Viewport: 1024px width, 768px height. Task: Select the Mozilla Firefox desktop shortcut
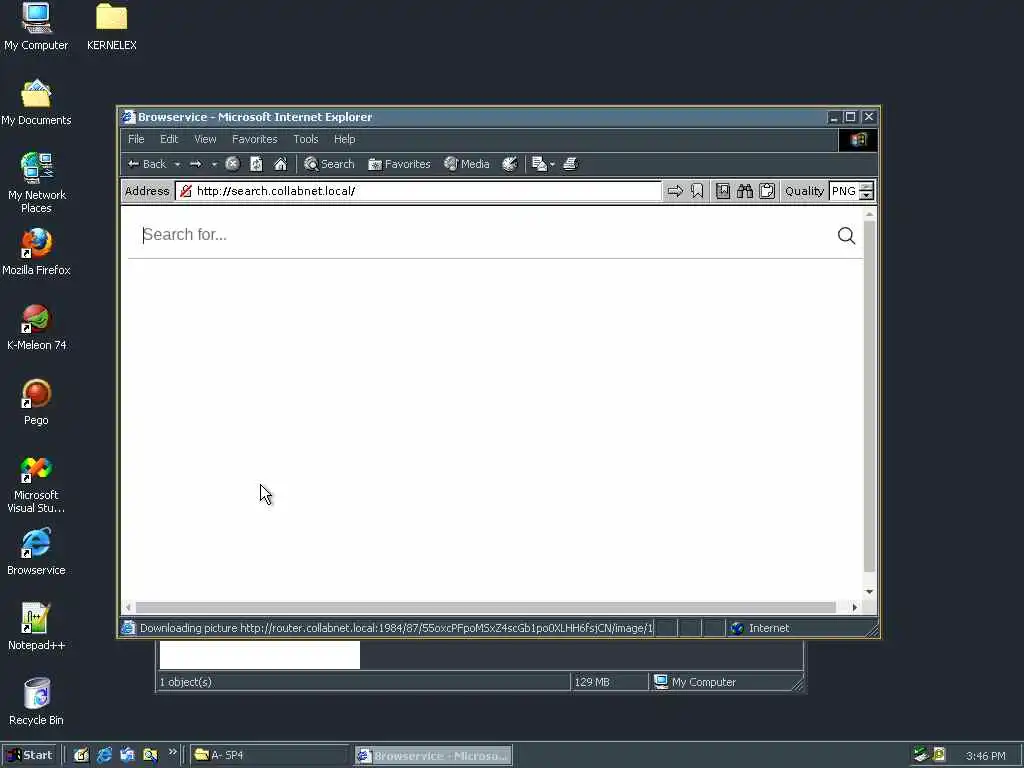(36, 252)
